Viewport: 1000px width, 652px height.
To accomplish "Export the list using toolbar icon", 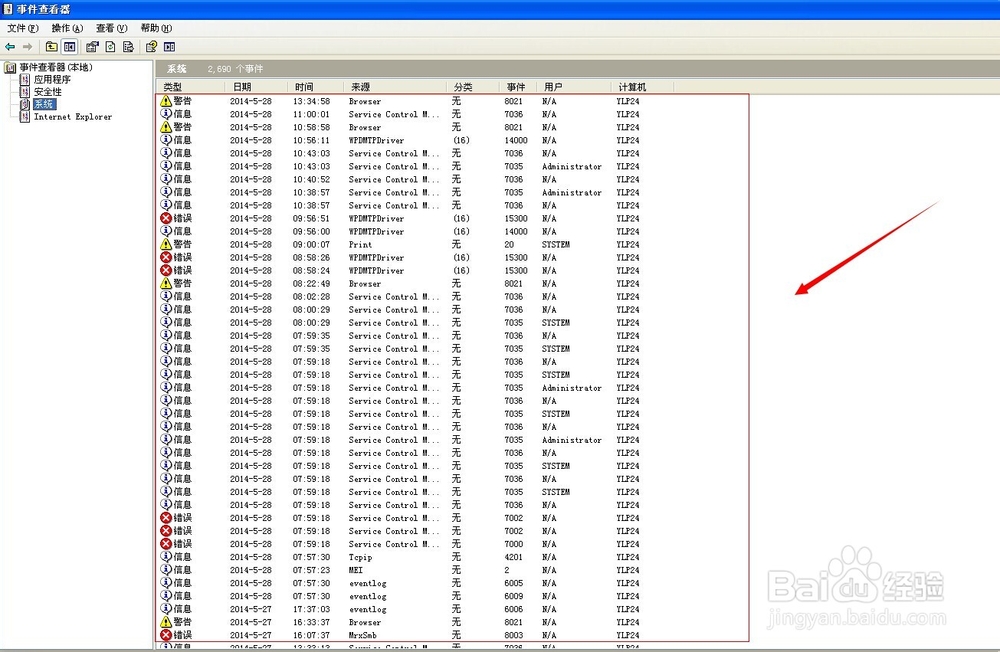I will [x=128, y=47].
